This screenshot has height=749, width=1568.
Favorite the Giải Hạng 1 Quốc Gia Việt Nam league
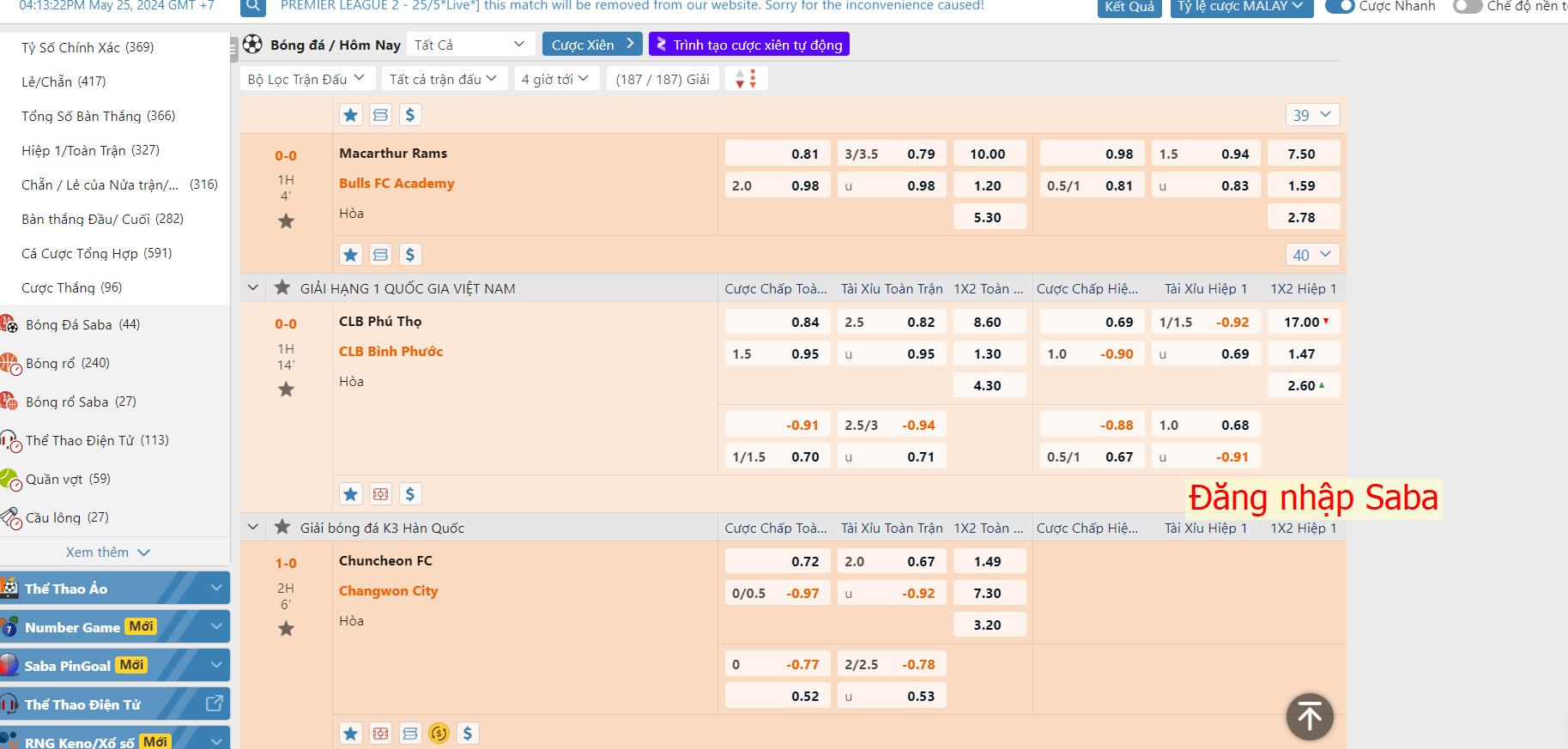282,288
